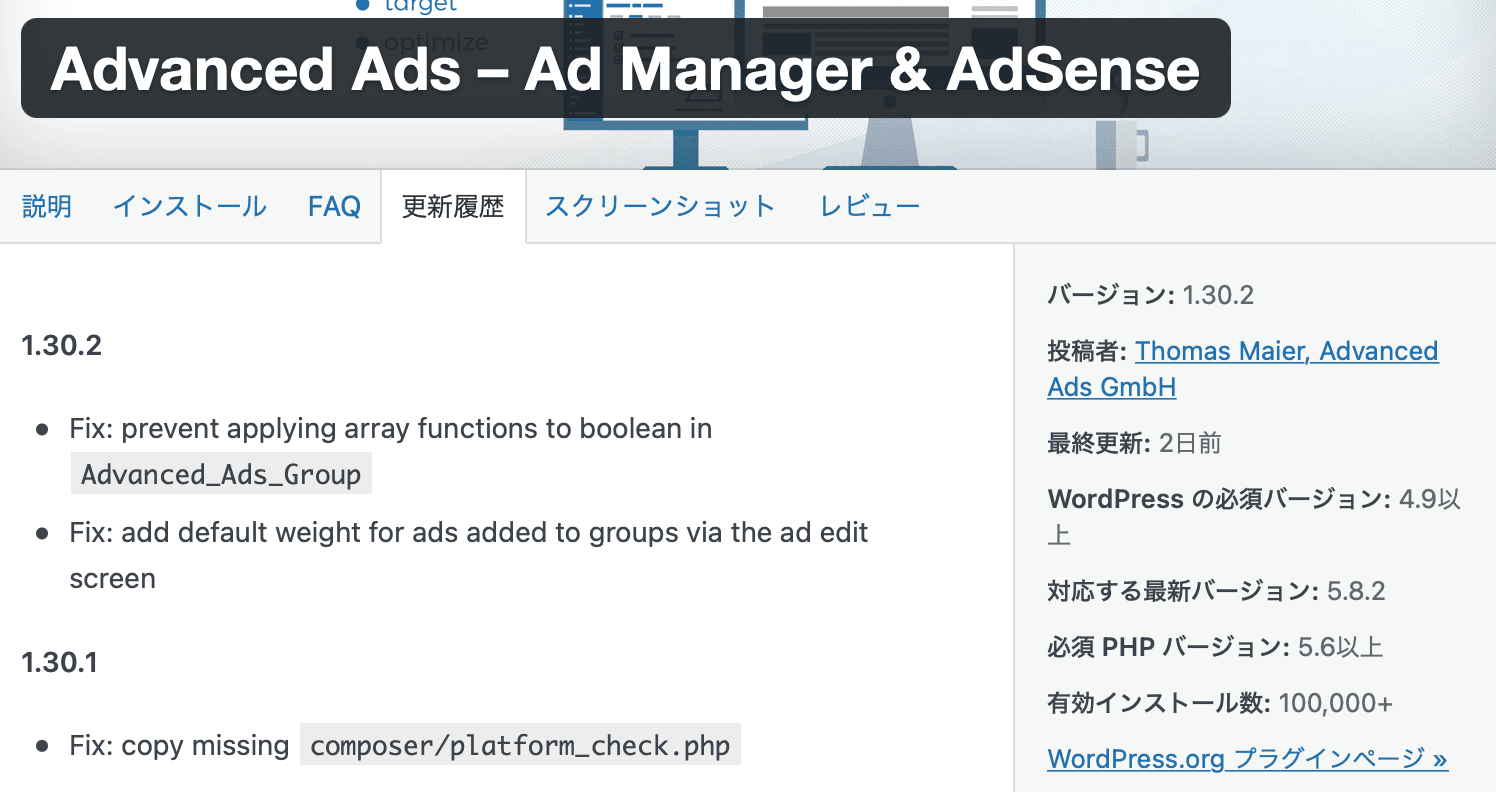Click the 有効インストール数: 100,000+ entry
Viewport: 1496px width, 792px height.
1220,703
